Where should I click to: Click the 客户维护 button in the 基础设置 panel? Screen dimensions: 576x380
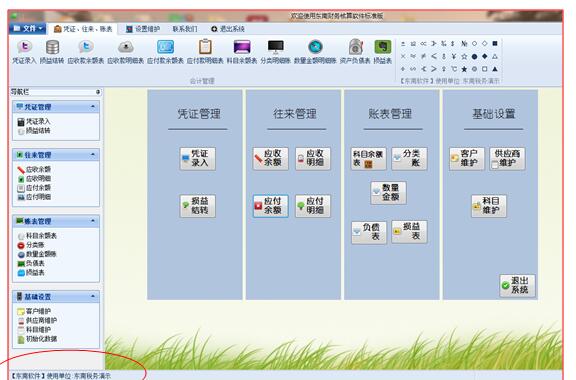click(467, 158)
